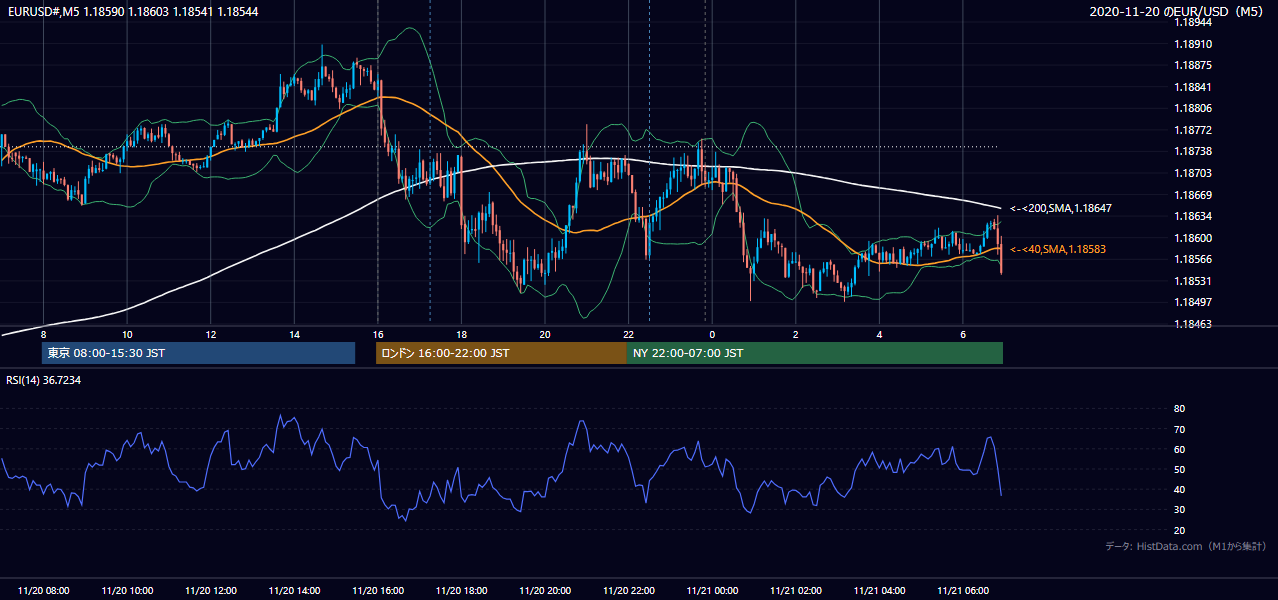The height and width of the screenshot is (600, 1278).
Task: Click RSI axis level 50
Action: click(1179, 469)
